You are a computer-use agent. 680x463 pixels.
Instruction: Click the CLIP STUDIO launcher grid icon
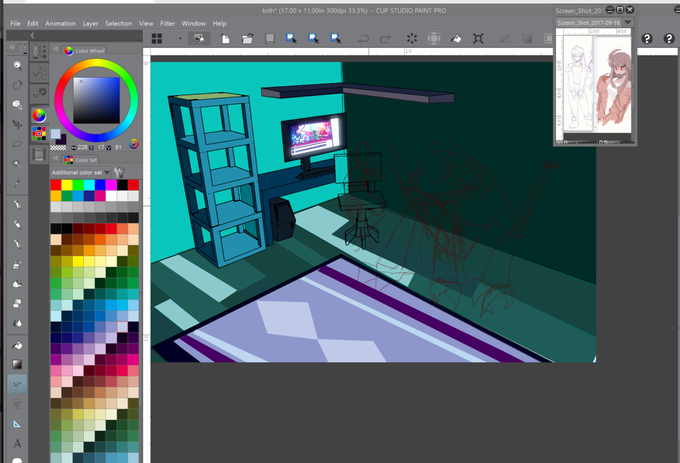pos(157,39)
